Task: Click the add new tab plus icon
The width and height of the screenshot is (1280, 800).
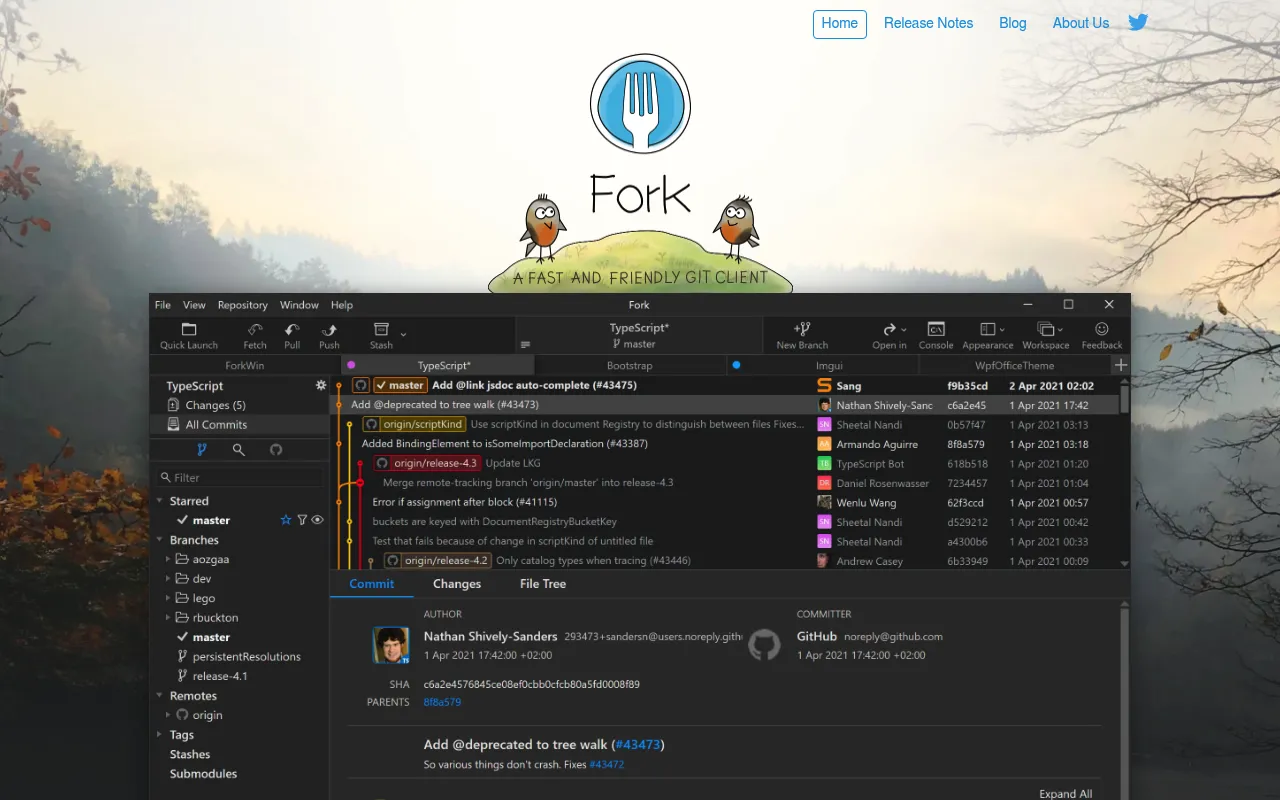Action: pyautogui.click(x=1121, y=365)
